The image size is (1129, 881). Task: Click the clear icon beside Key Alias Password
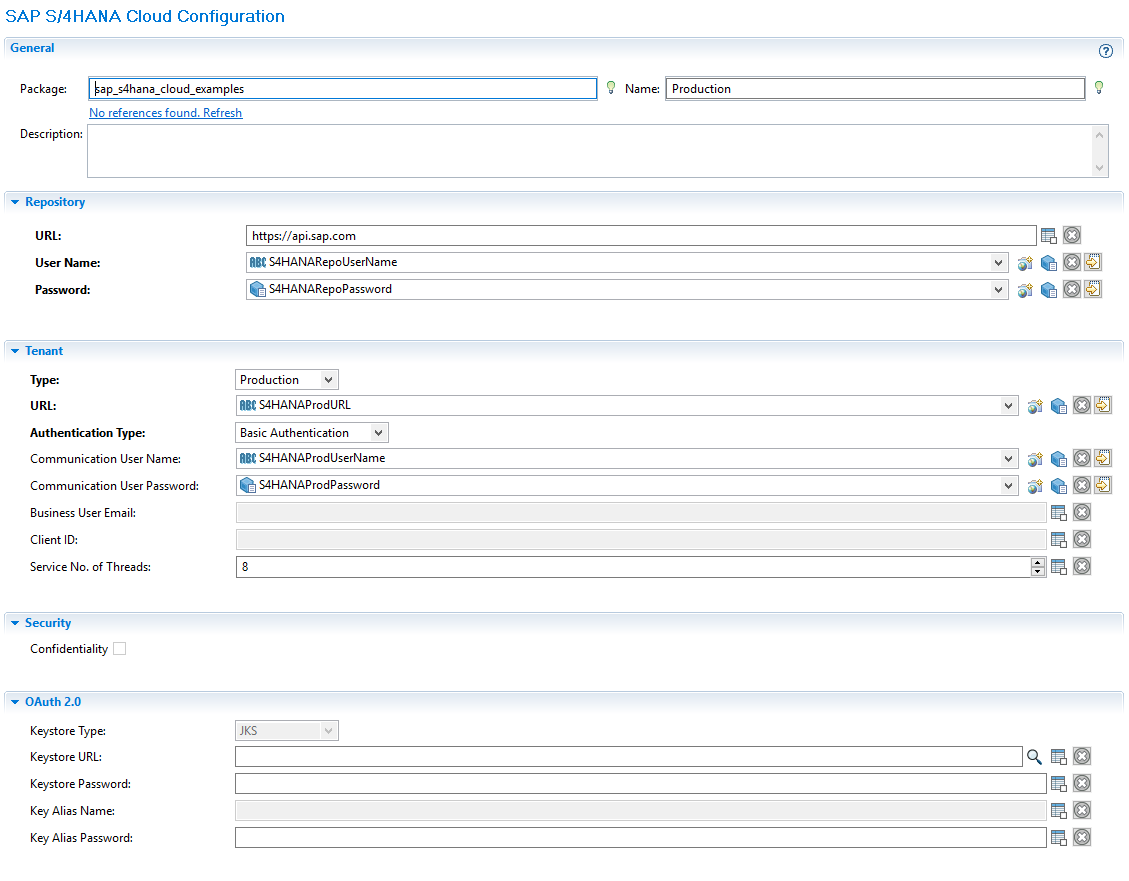1082,838
